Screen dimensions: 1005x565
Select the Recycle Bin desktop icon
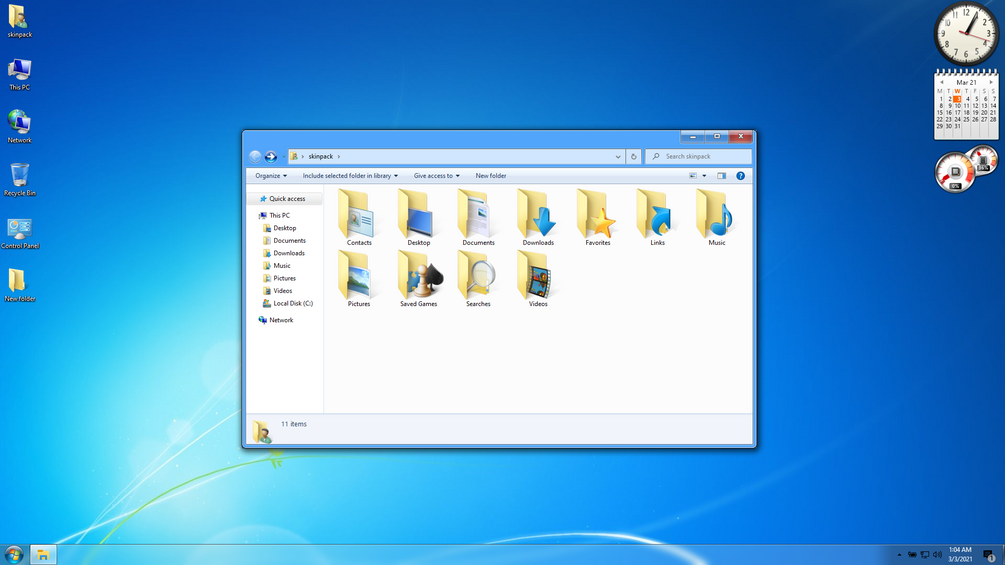point(19,179)
